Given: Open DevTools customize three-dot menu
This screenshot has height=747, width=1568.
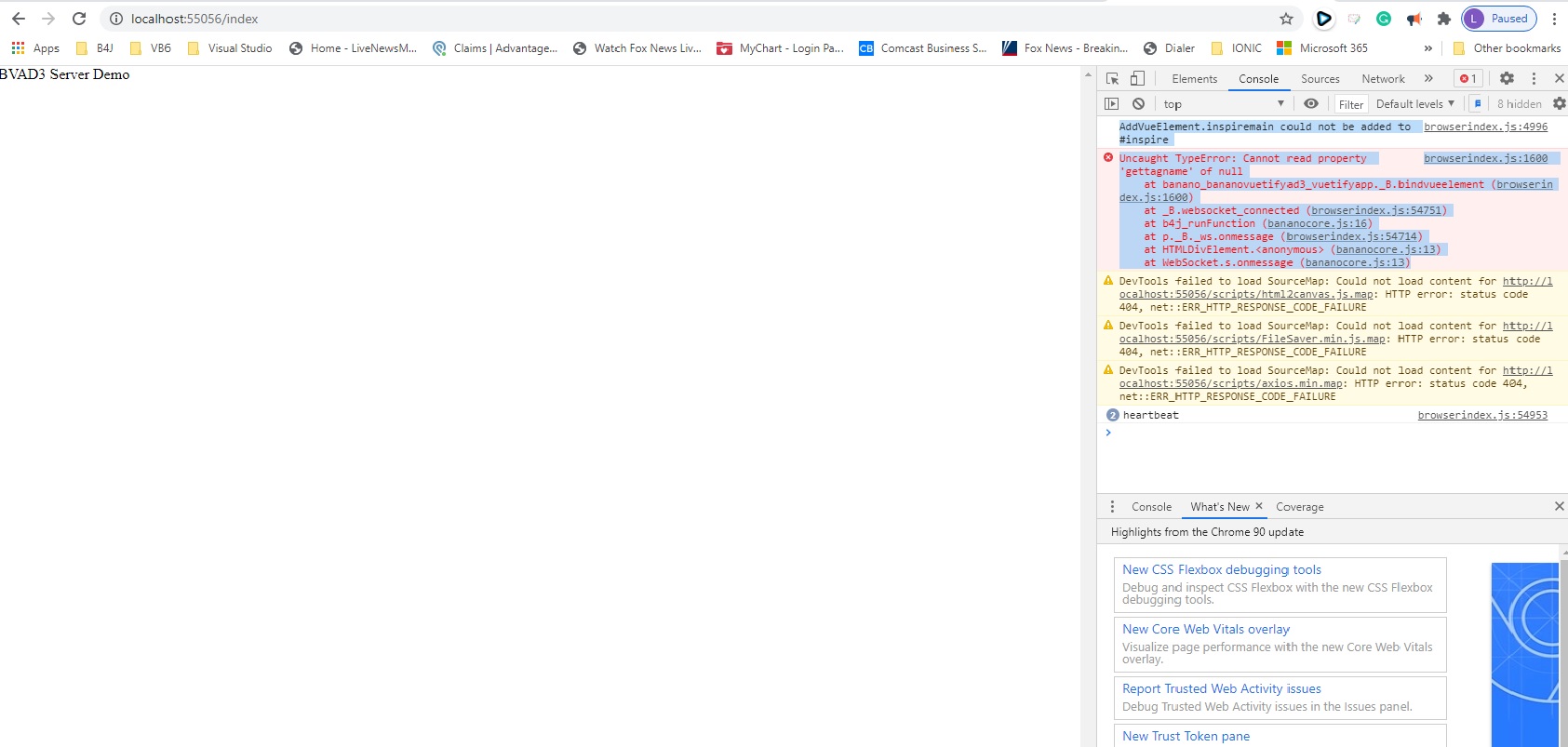Looking at the screenshot, I should coord(1534,78).
